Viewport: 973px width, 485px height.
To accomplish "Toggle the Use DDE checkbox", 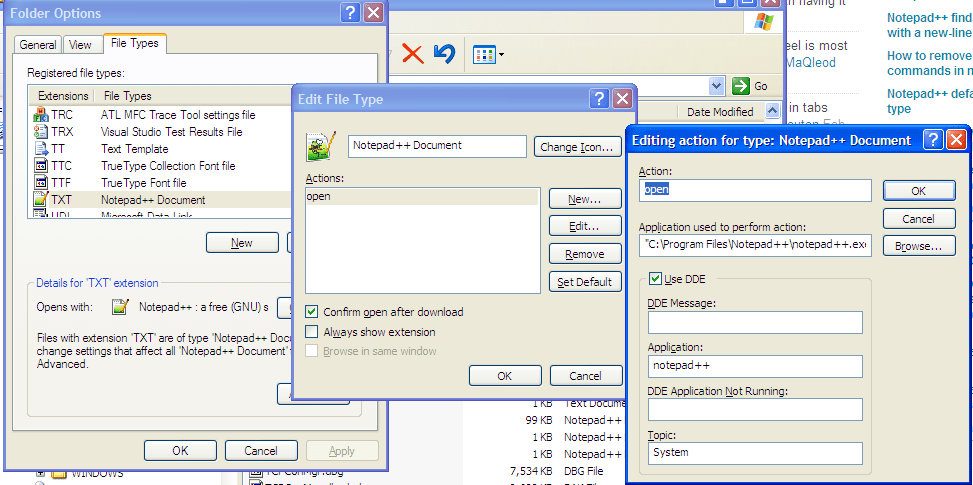I will pyautogui.click(x=655, y=278).
